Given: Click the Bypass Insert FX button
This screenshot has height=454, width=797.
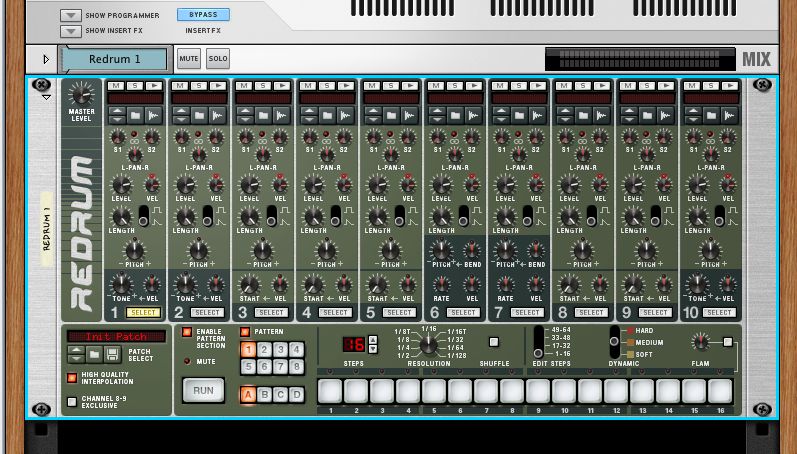Looking at the screenshot, I should 203,15.
